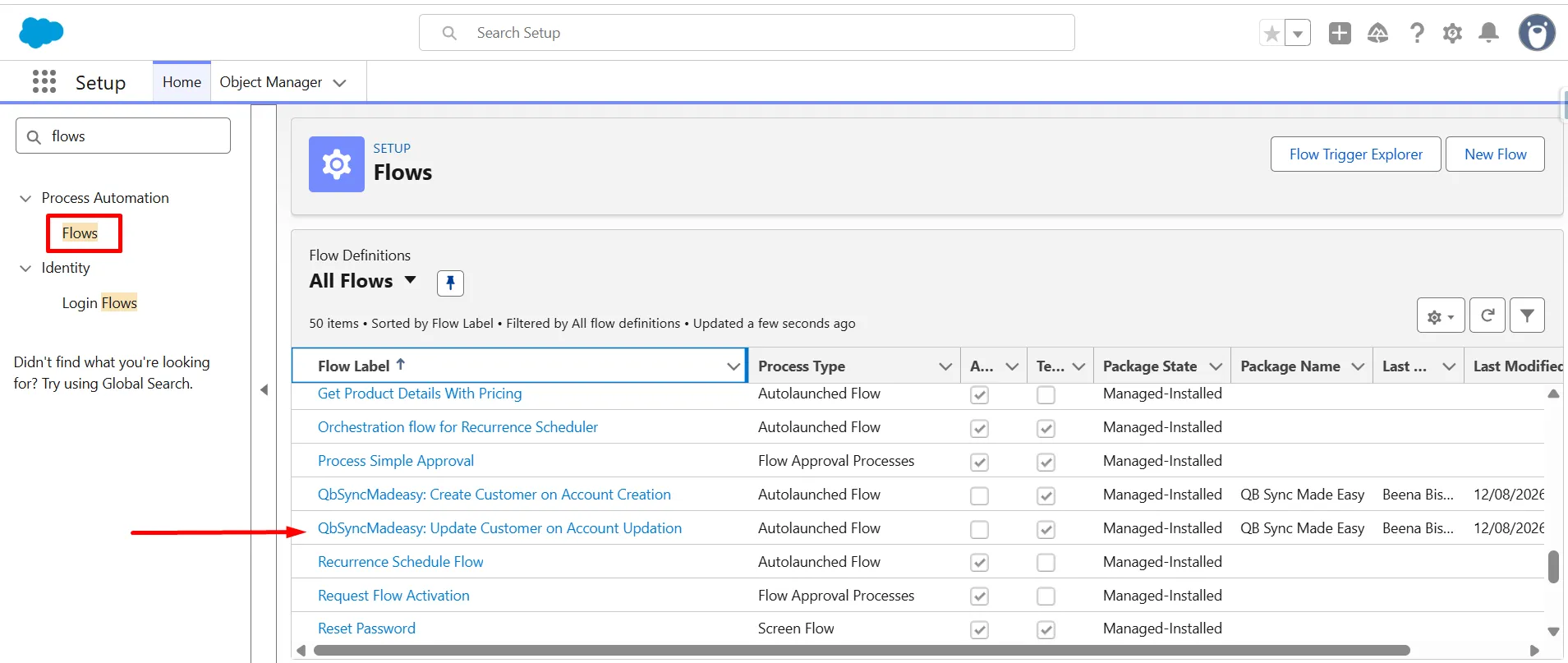The height and width of the screenshot is (663, 1568).
Task: Switch to the Home tab
Action: point(182,82)
